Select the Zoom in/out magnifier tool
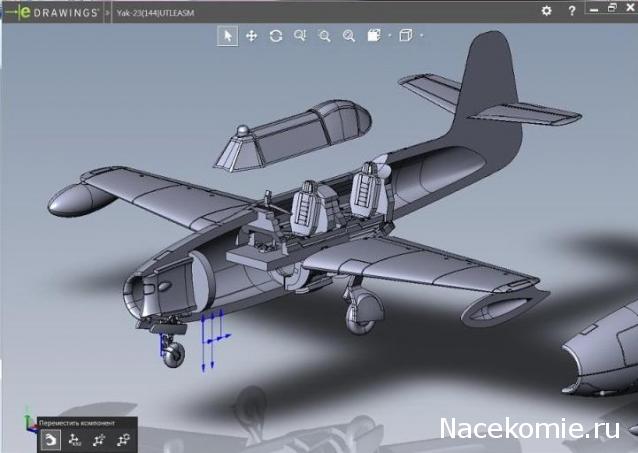This screenshot has height=453, width=638. tap(324, 36)
